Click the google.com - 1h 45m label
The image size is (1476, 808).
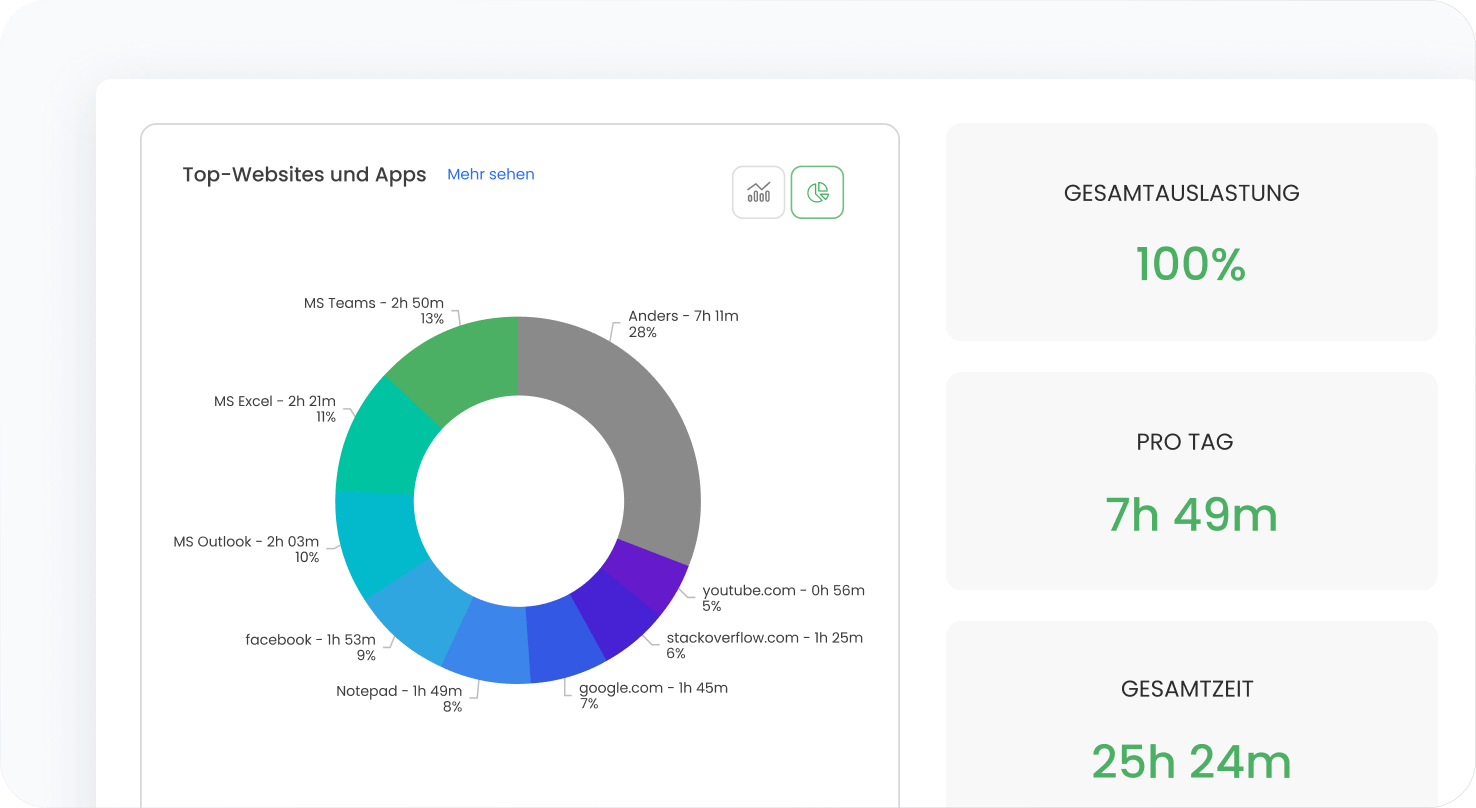(653, 688)
